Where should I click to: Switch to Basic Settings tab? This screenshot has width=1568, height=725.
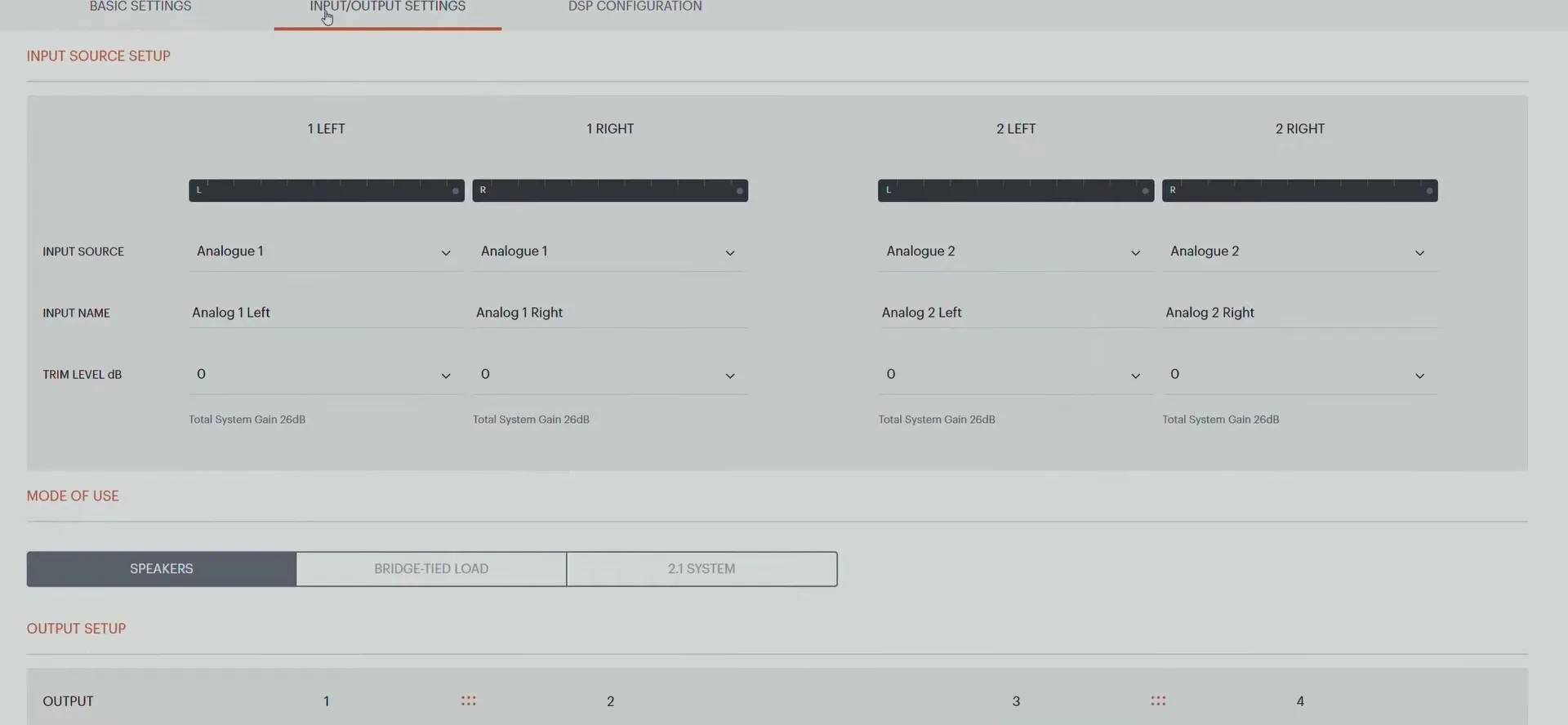tap(140, 7)
